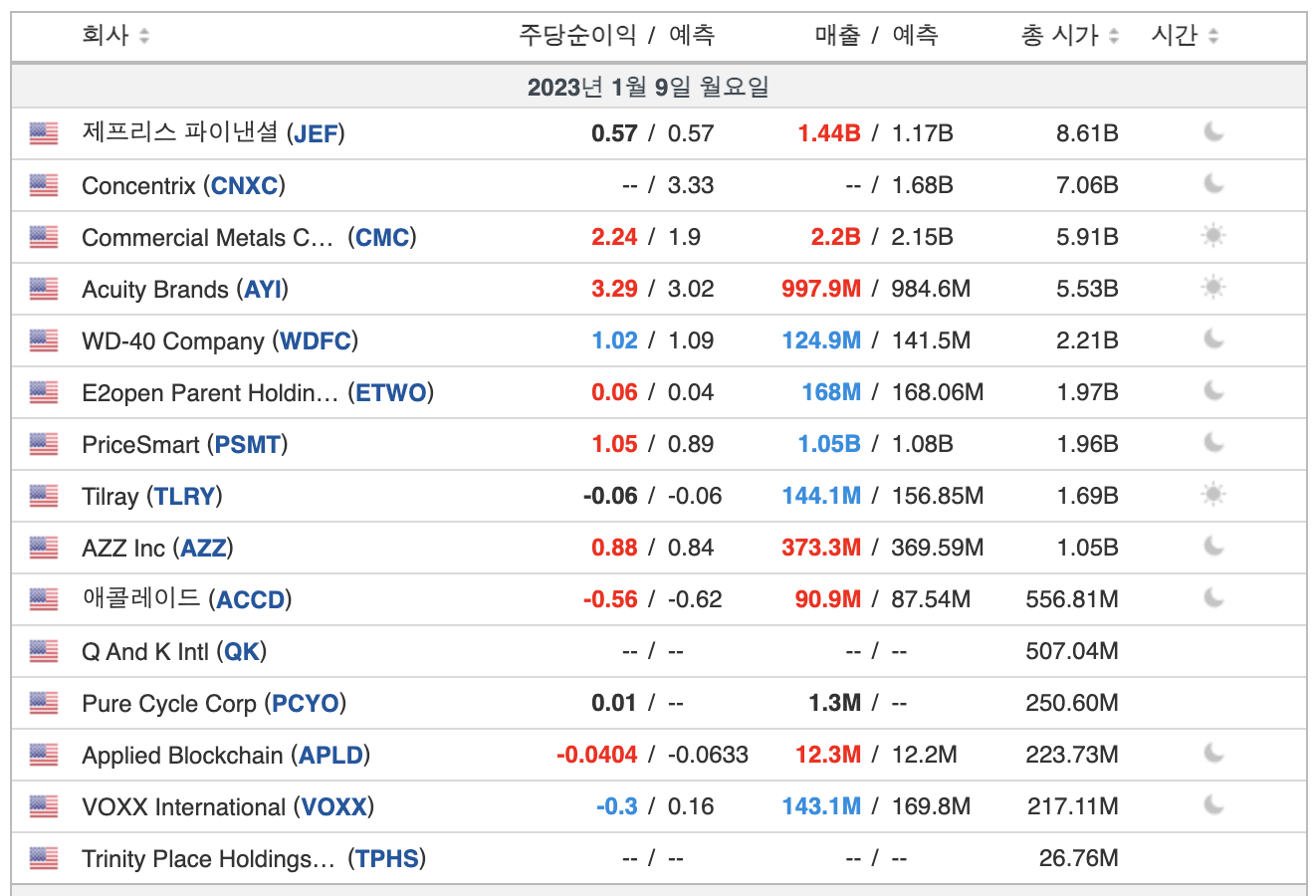The width and height of the screenshot is (1316, 896).
Task: Open QK ticker link
Action: point(242,651)
